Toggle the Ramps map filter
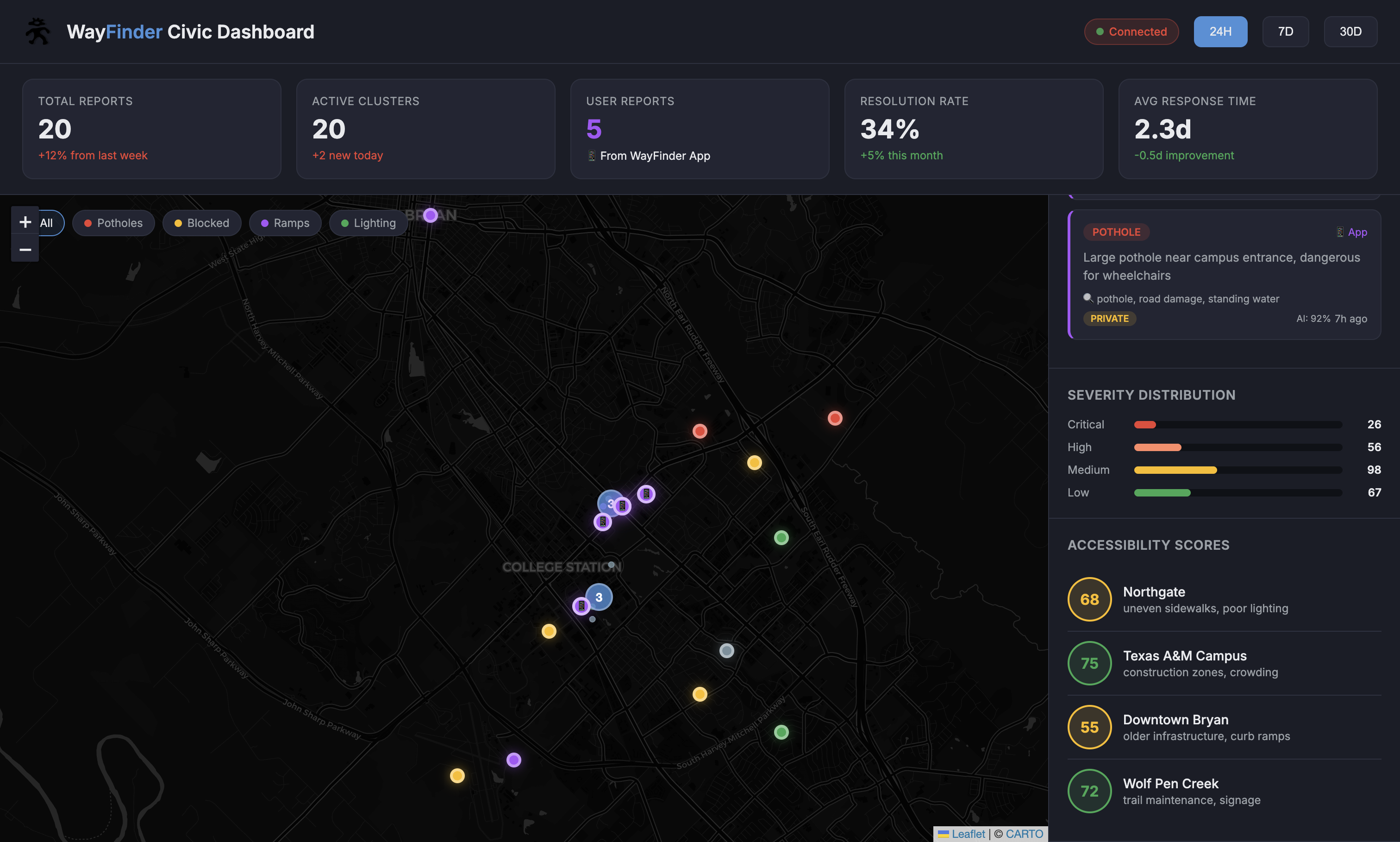The height and width of the screenshot is (842, 1400). pyautogui.click(x=285, y=223)
